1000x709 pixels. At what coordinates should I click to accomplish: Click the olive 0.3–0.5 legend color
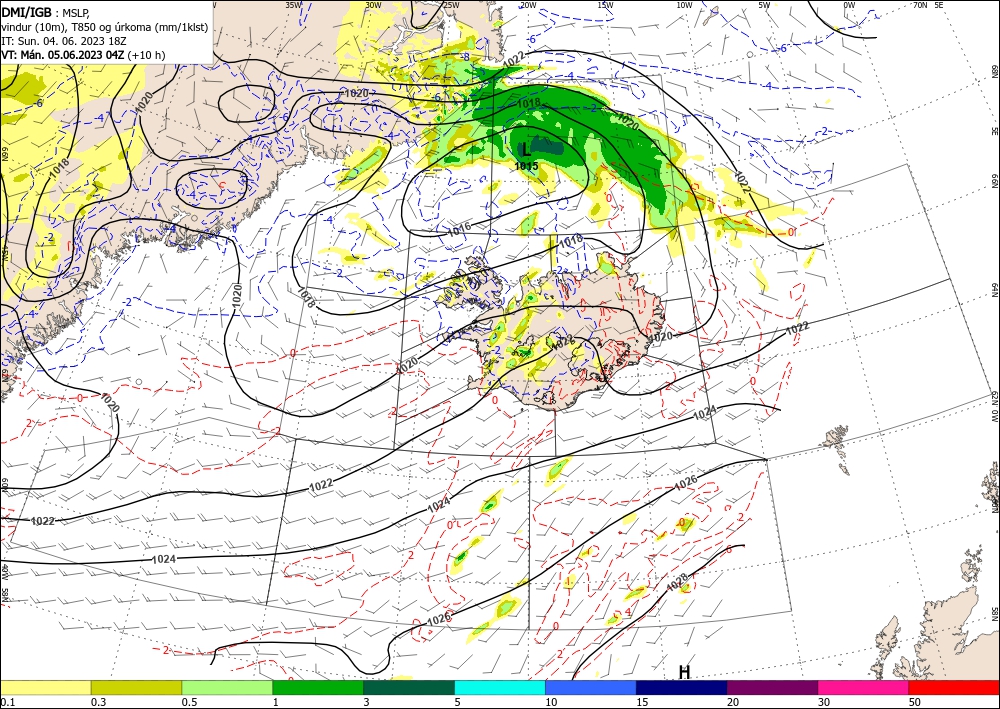[x=136, y=687]
